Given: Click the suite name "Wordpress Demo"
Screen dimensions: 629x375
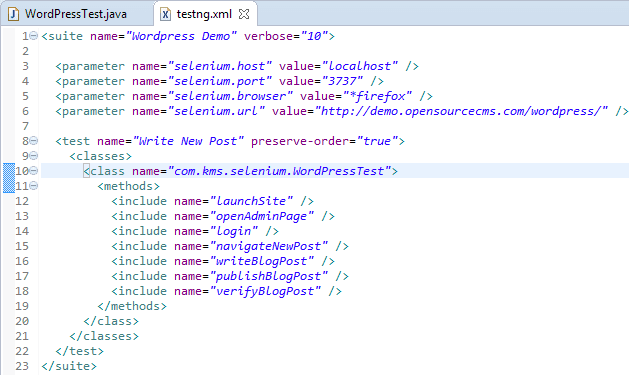Looking at the screenshot, I should tap(181, 36).
